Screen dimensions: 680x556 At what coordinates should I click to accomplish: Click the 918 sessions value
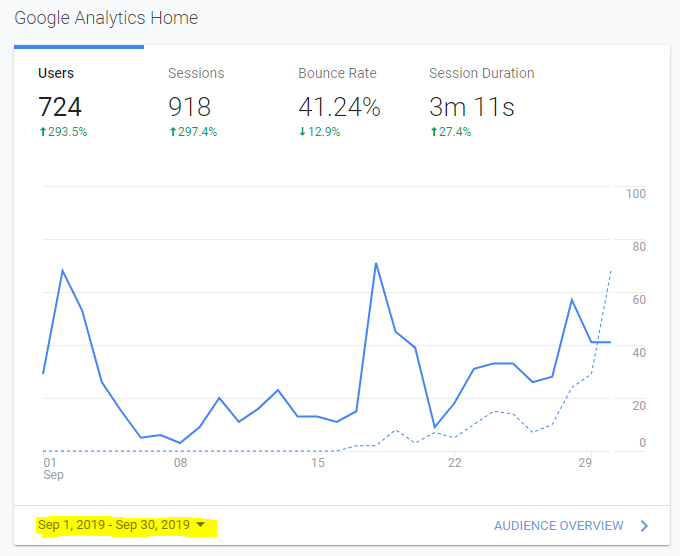(190, 107)
